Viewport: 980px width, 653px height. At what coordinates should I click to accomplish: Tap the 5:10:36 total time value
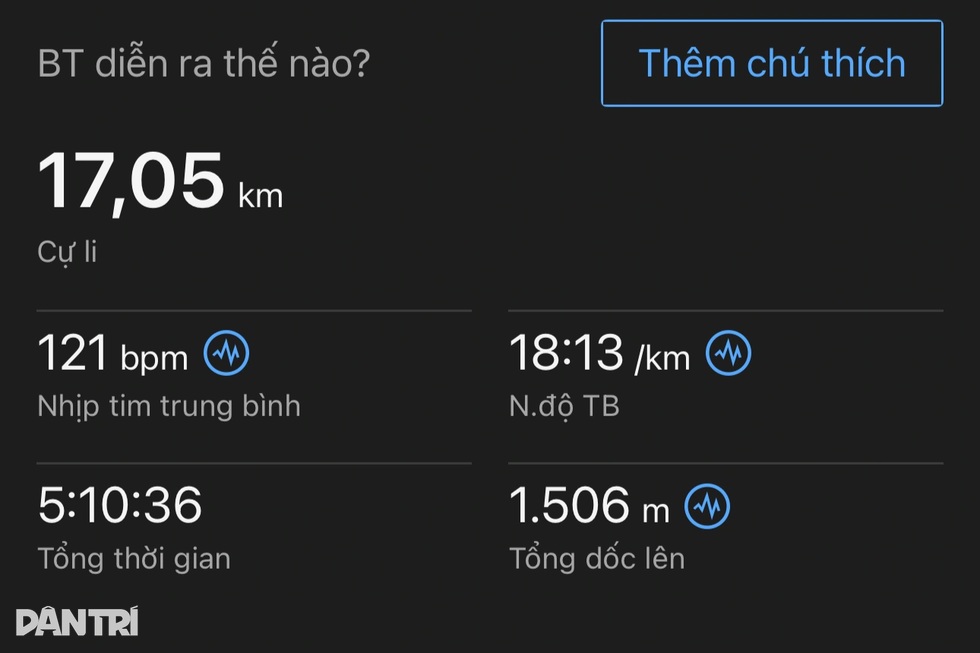pos(120,505)
